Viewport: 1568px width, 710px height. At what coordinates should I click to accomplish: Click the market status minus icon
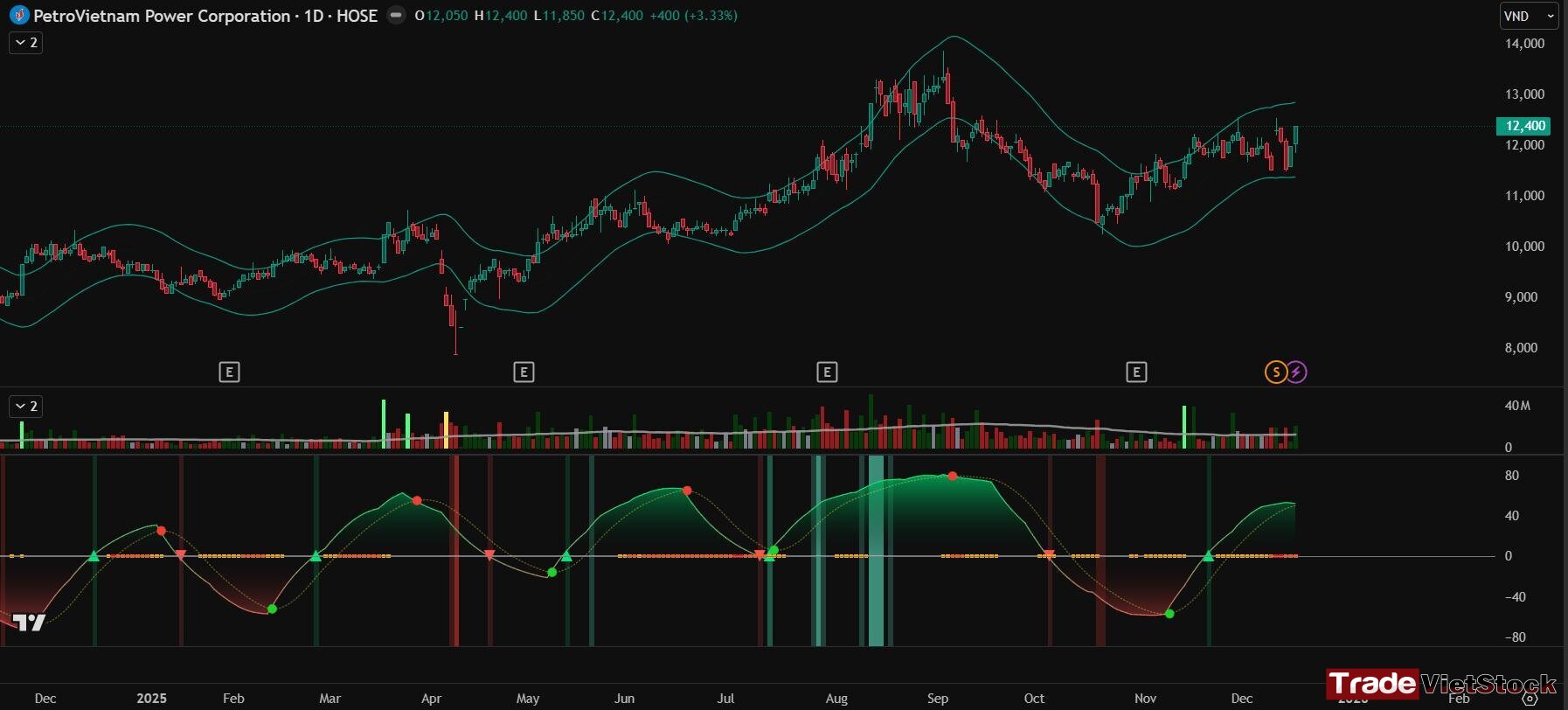396,15
